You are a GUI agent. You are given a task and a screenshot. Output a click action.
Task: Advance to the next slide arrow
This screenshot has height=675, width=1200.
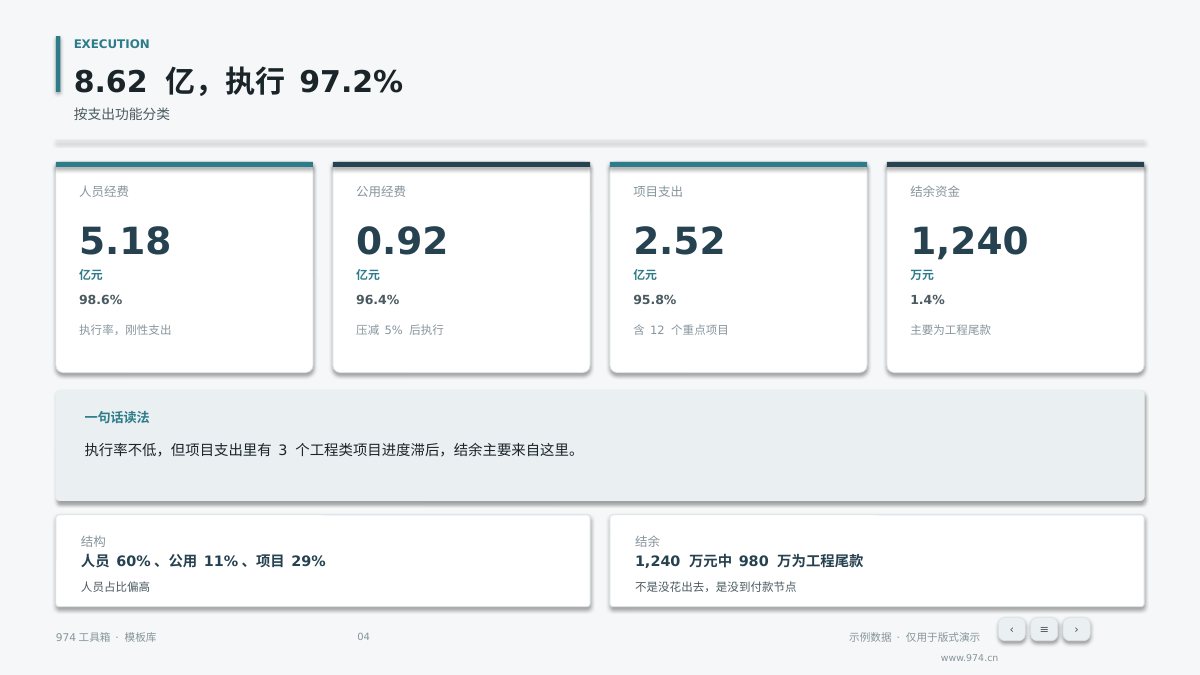(x=1076, y=629)
